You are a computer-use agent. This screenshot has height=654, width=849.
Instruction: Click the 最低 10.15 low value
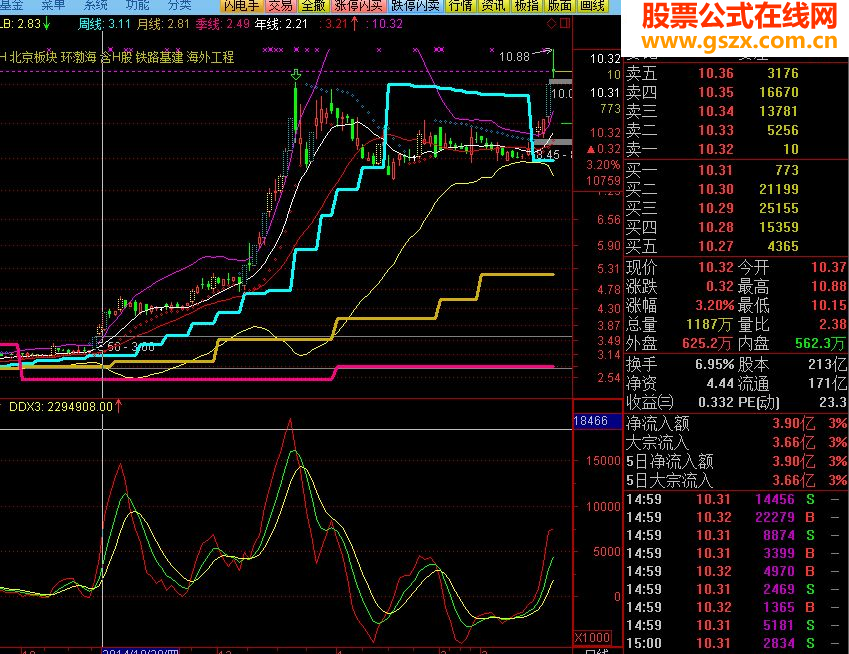point(828,305)
